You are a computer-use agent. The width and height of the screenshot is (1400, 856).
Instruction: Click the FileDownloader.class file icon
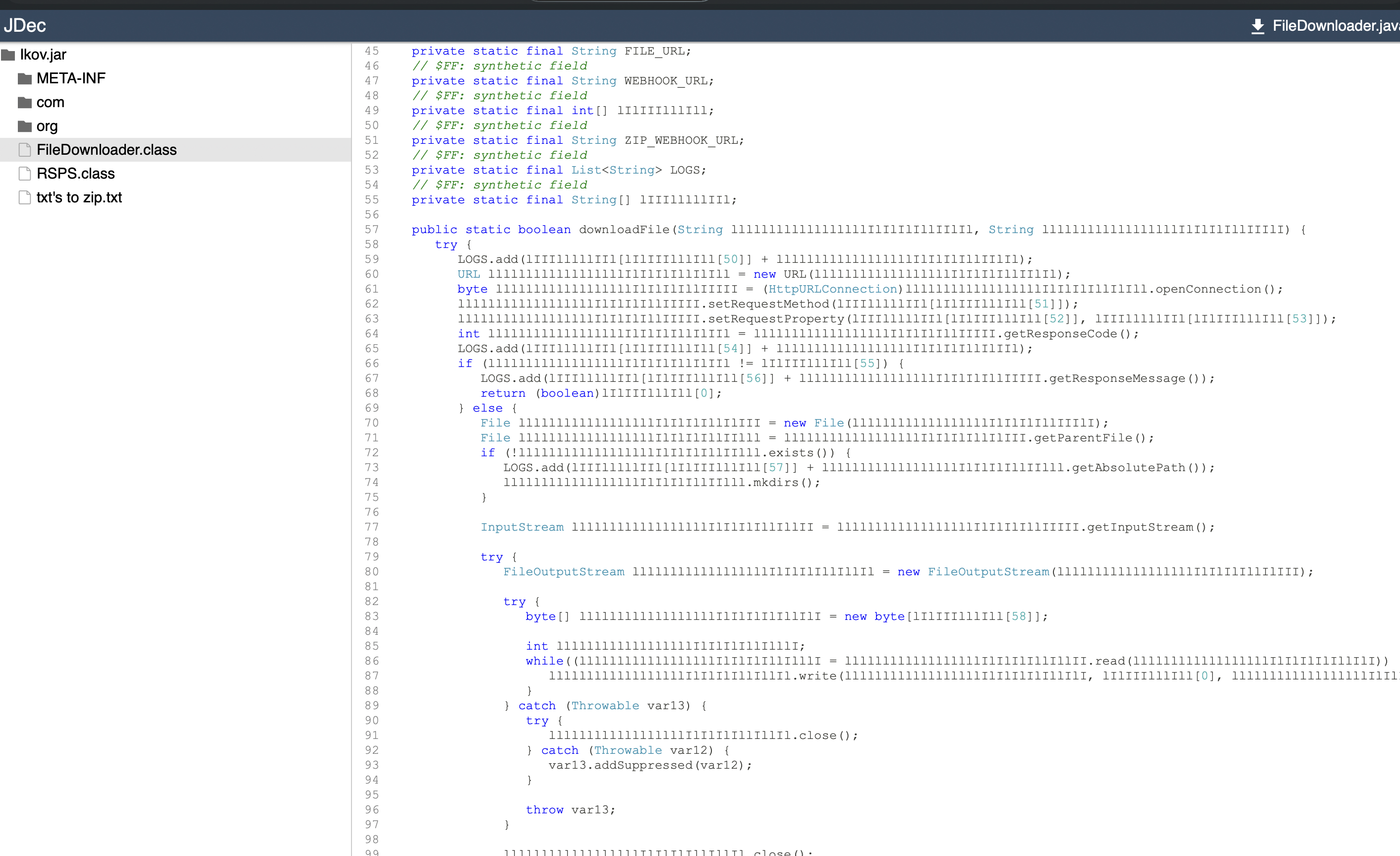click(x=24, y=150)
